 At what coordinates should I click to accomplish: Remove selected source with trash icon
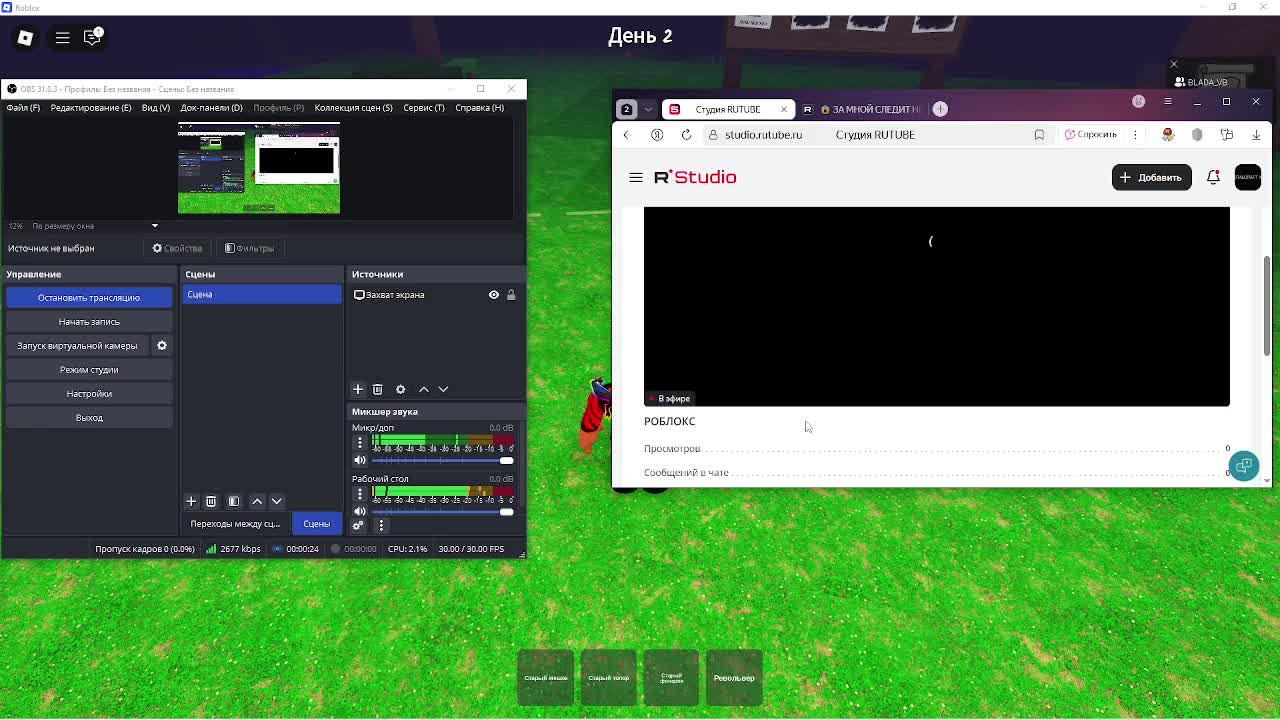(x=378, y=389)
